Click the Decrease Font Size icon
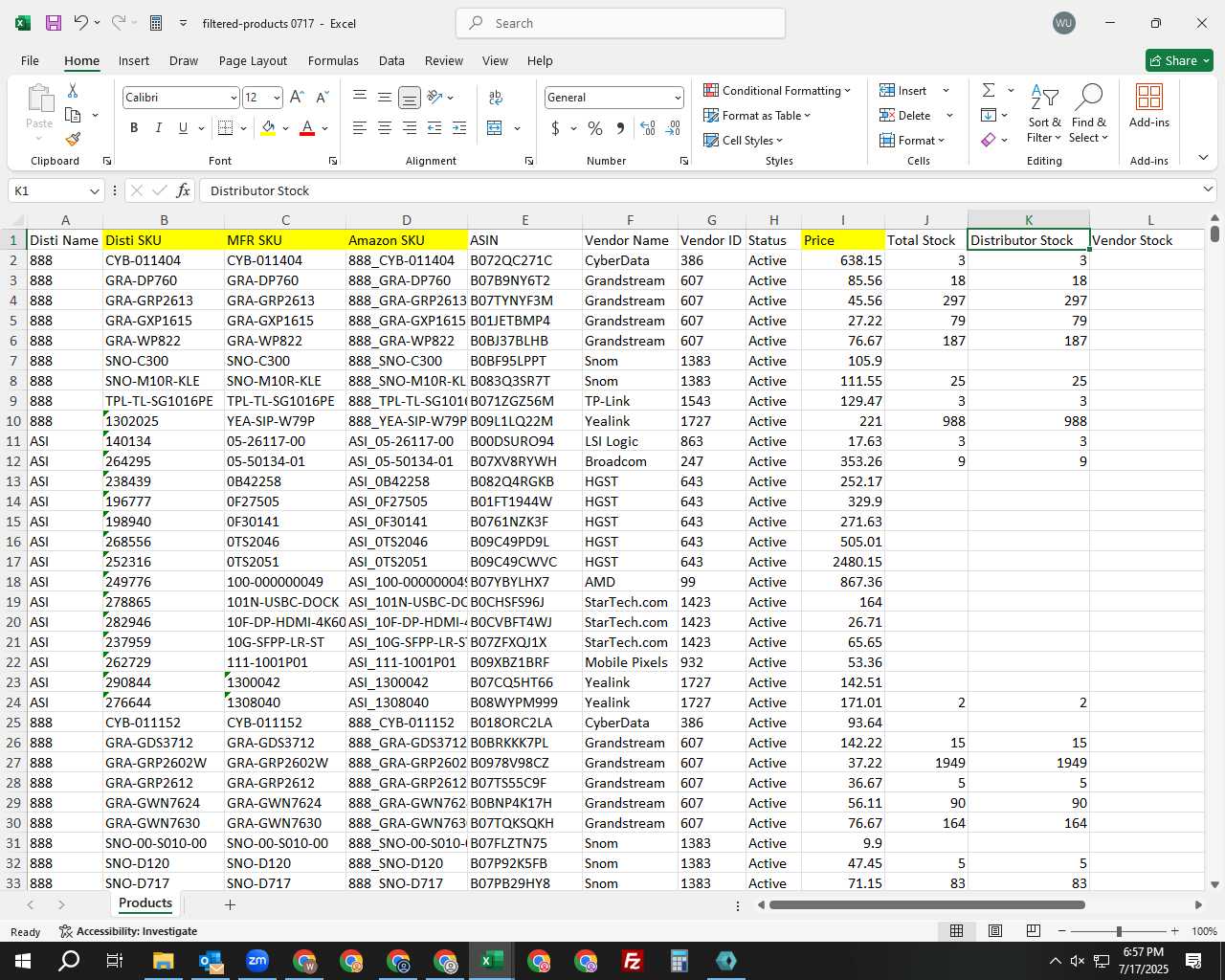 coord(322,98)
